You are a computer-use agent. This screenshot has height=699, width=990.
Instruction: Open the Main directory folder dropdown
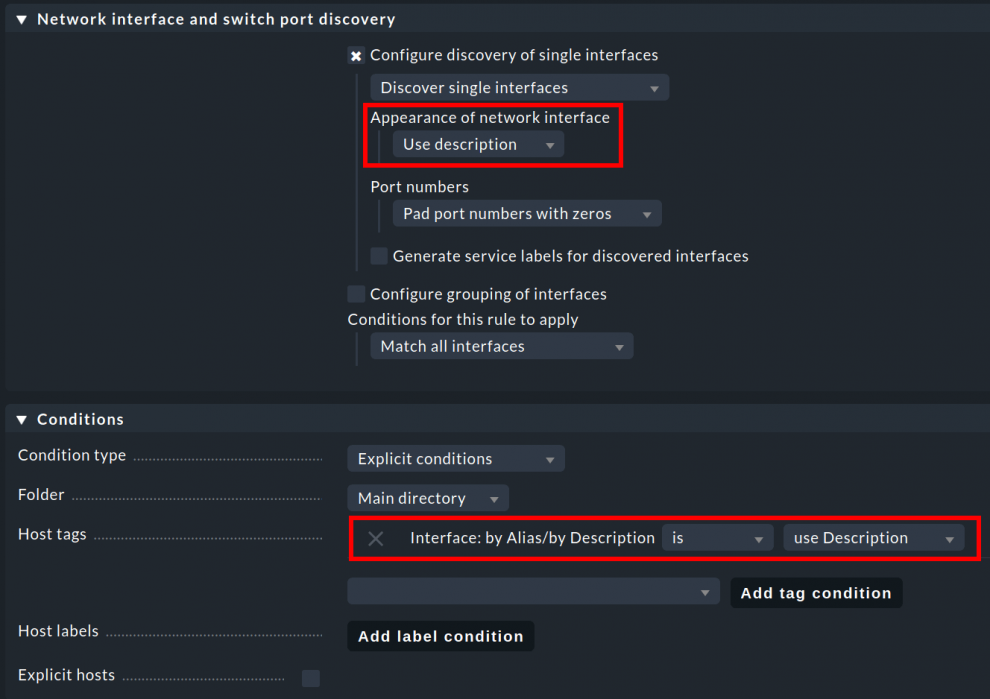coord(427,498)
